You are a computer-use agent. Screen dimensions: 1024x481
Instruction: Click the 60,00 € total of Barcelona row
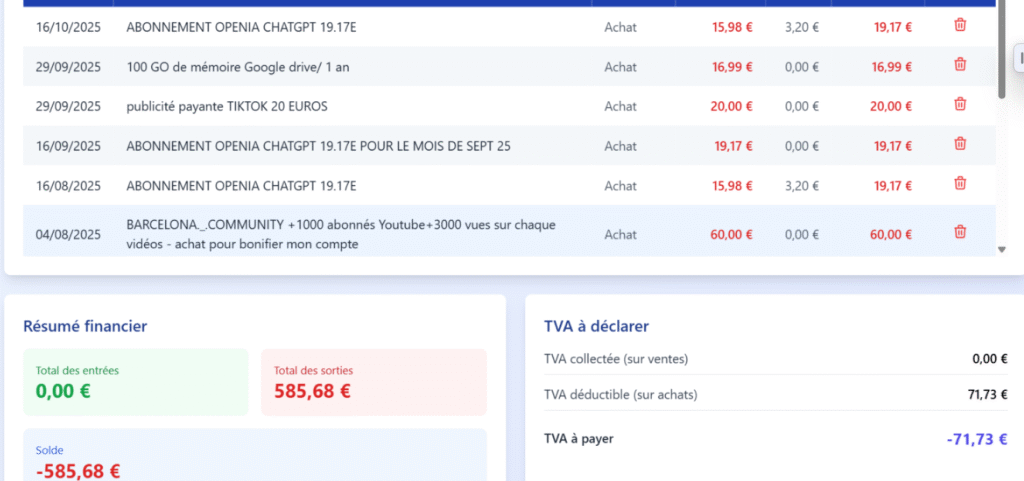coord(891,234)
